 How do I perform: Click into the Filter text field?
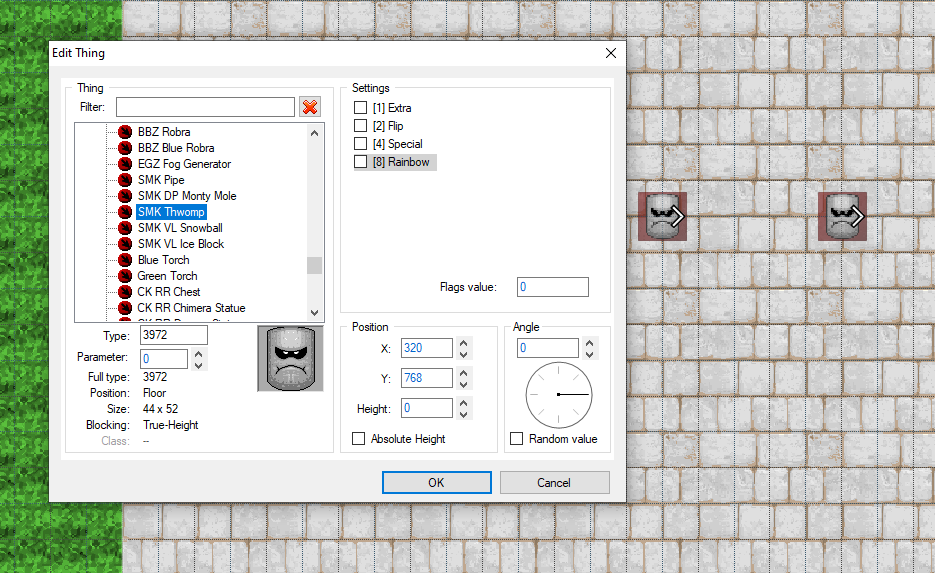coord(205,107)
